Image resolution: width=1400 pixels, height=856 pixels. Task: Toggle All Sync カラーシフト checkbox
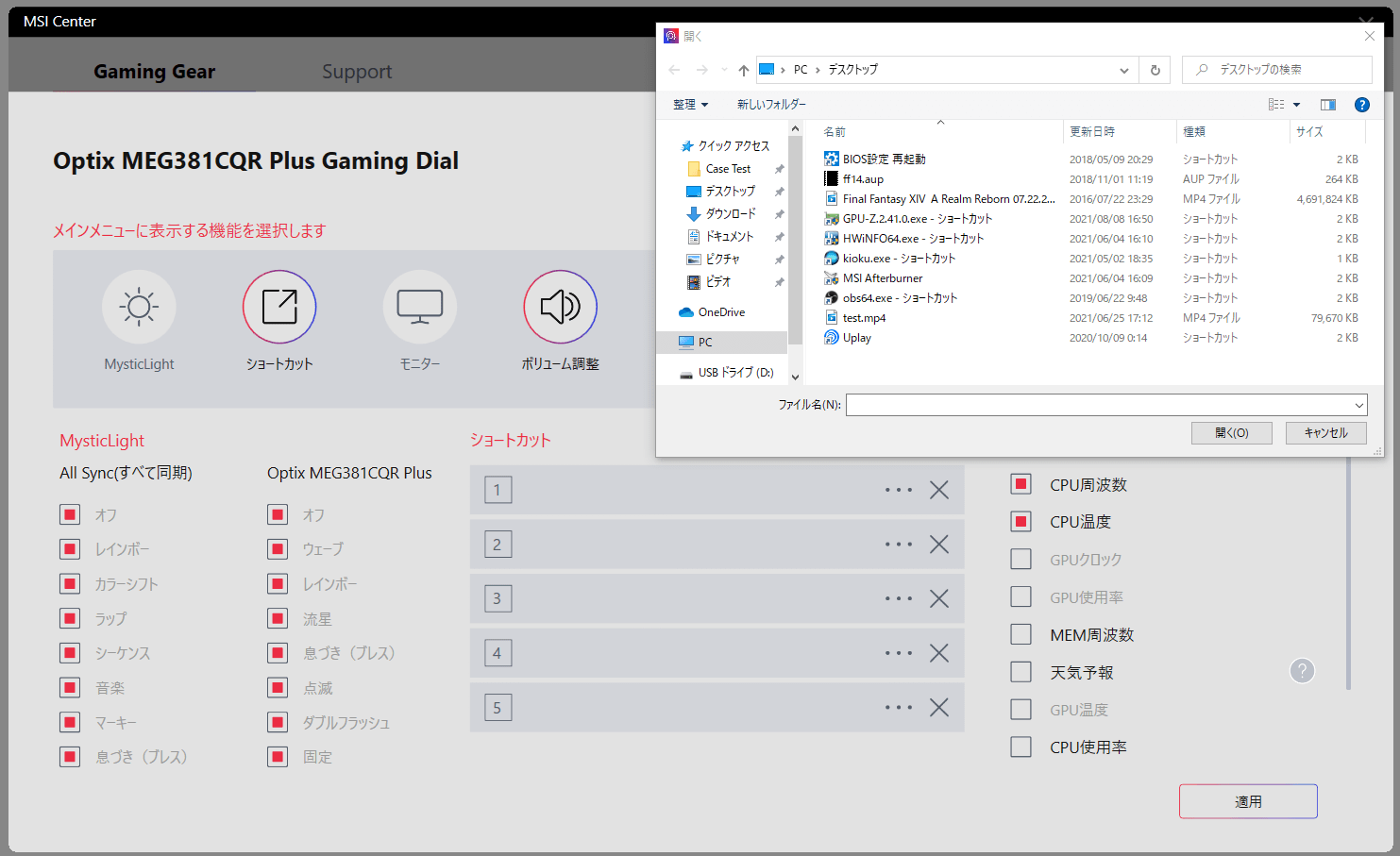[70, 584]
